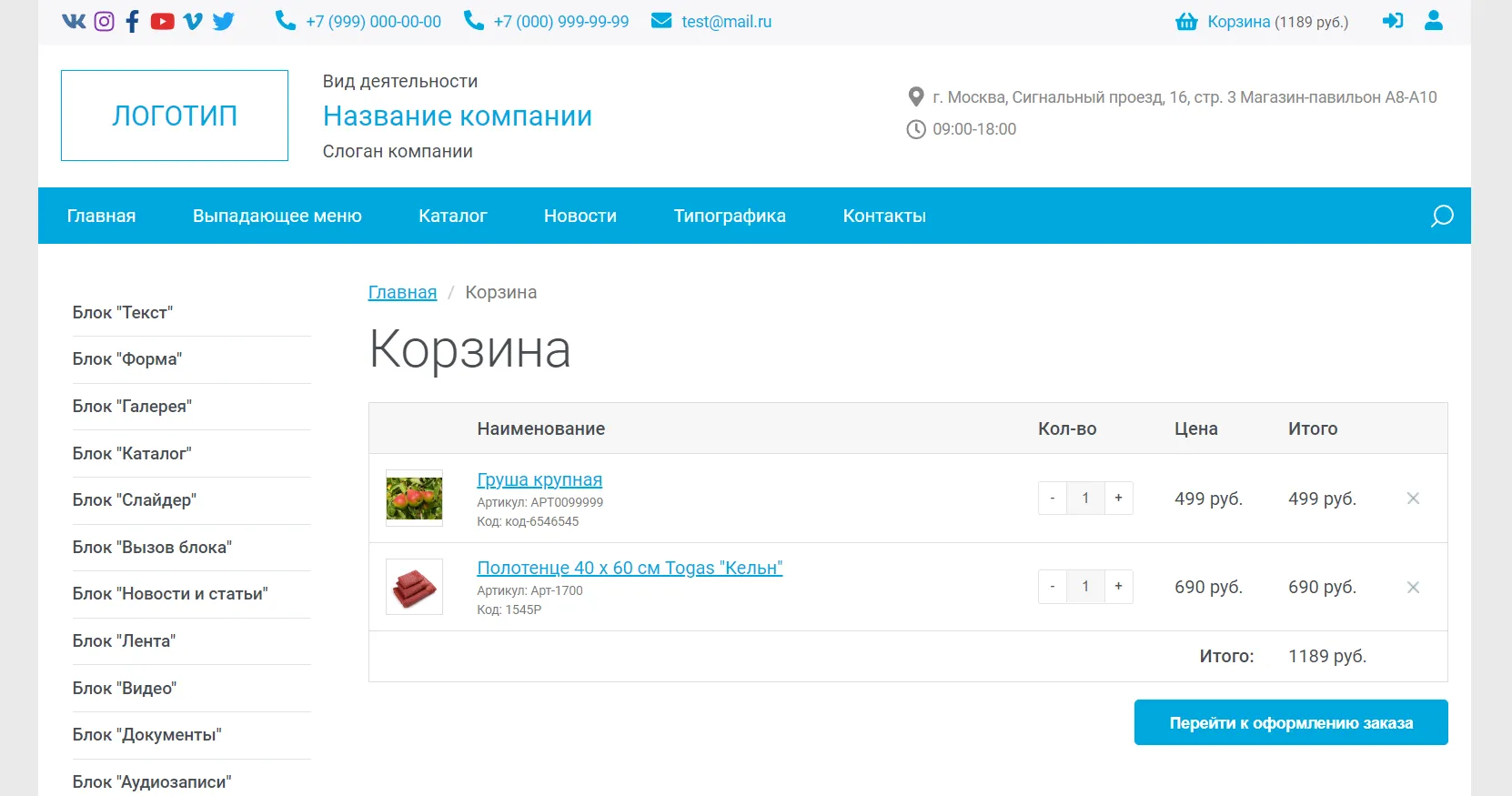Open the Главная menu item

coord(101,216)
